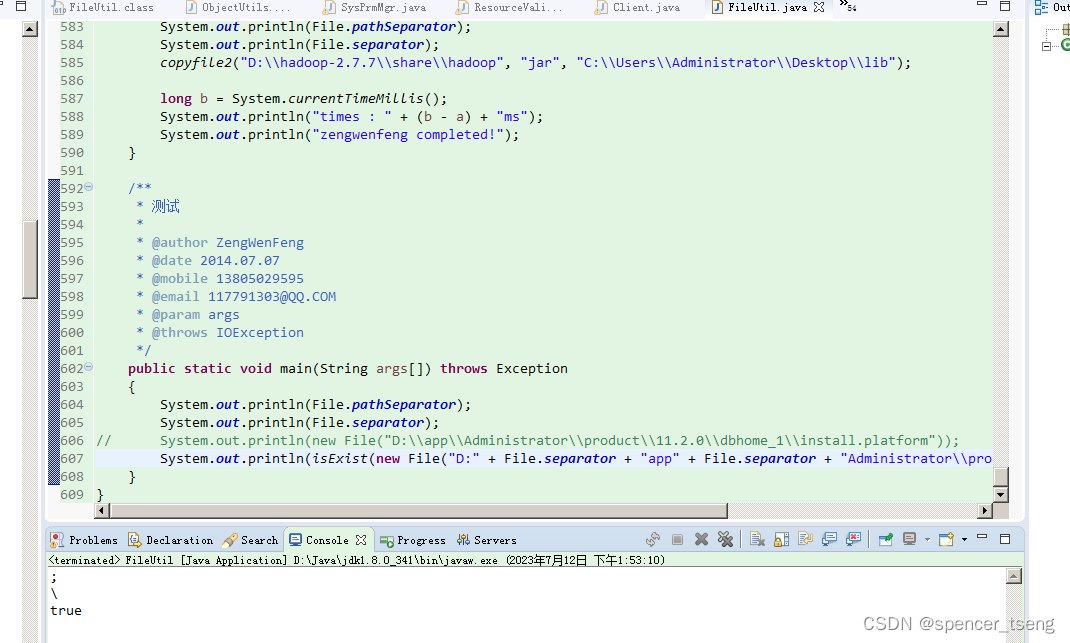Image resolution: width=1070 pixels, height=643 pixels.
Task: Collapse all items in the Outline view
Action: click(x=1046, y=46)
